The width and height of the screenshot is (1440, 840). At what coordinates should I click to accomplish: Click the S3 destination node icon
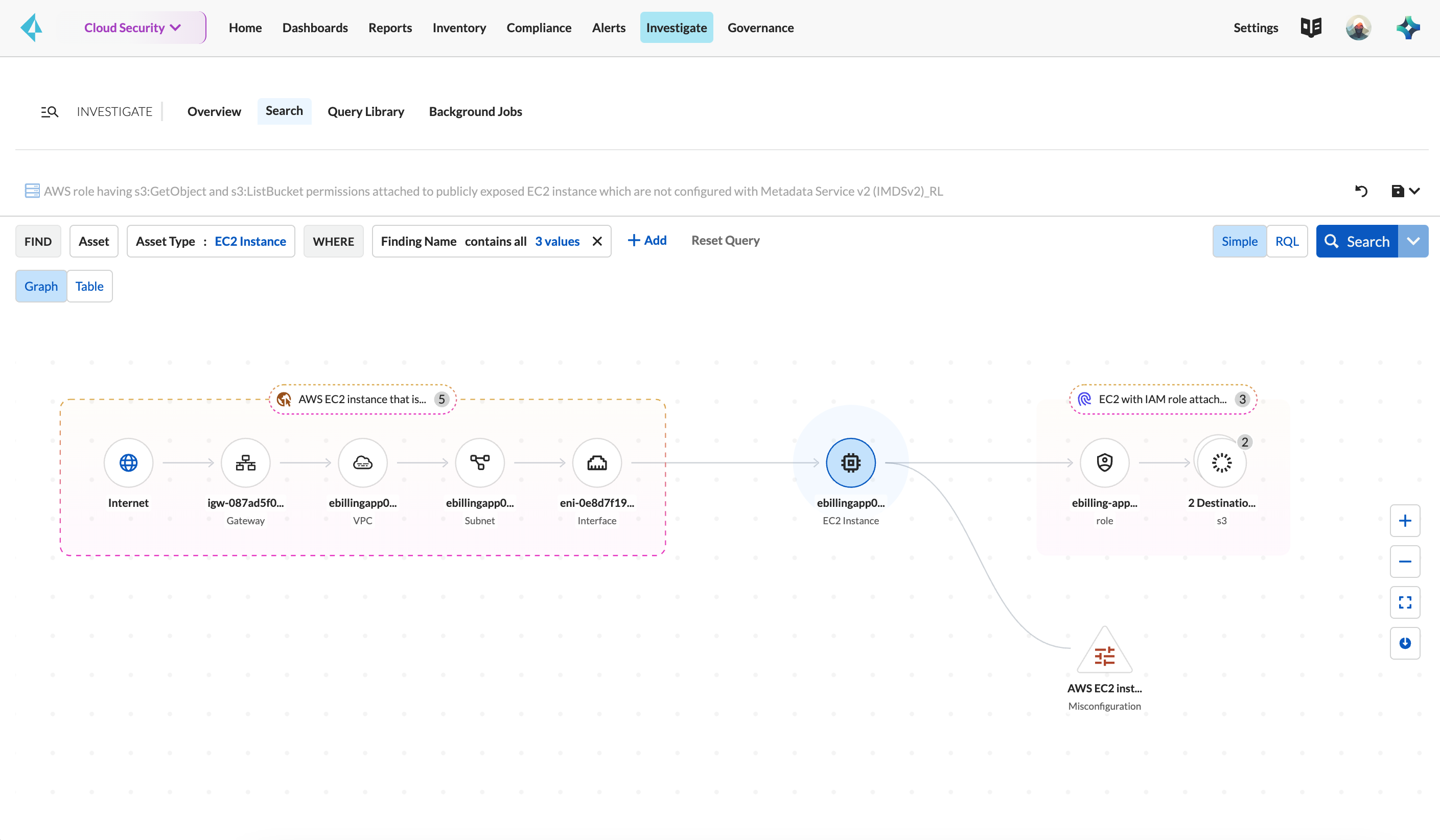[1222, 462]
